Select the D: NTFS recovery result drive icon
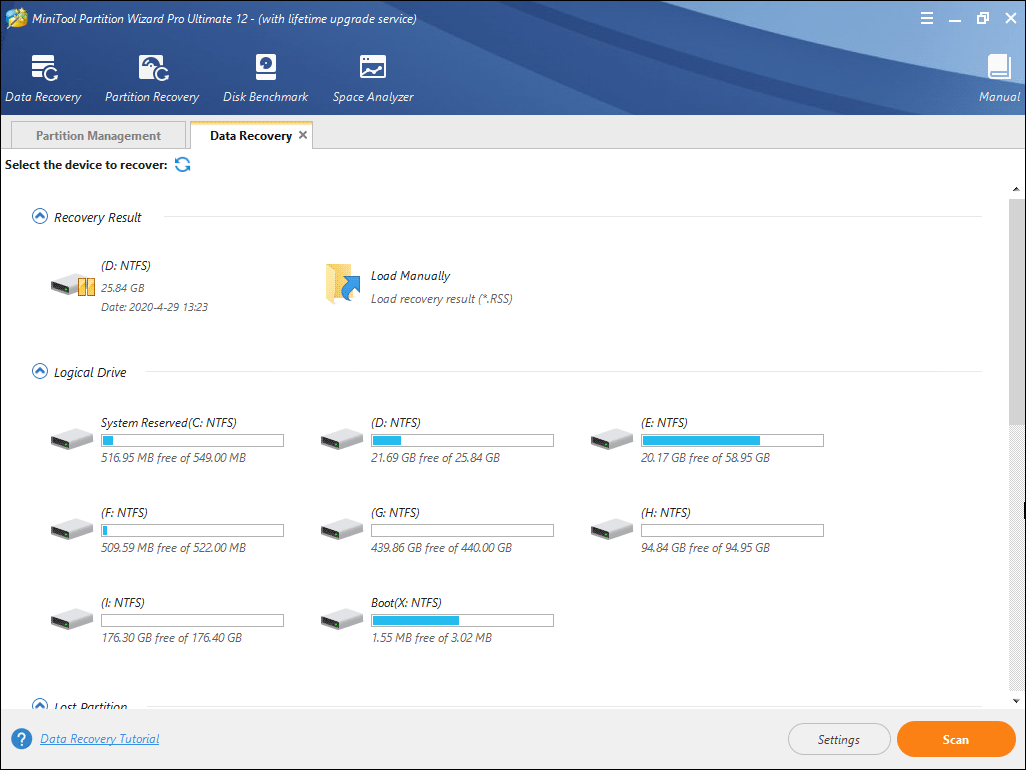 click(x=73, y=285)
